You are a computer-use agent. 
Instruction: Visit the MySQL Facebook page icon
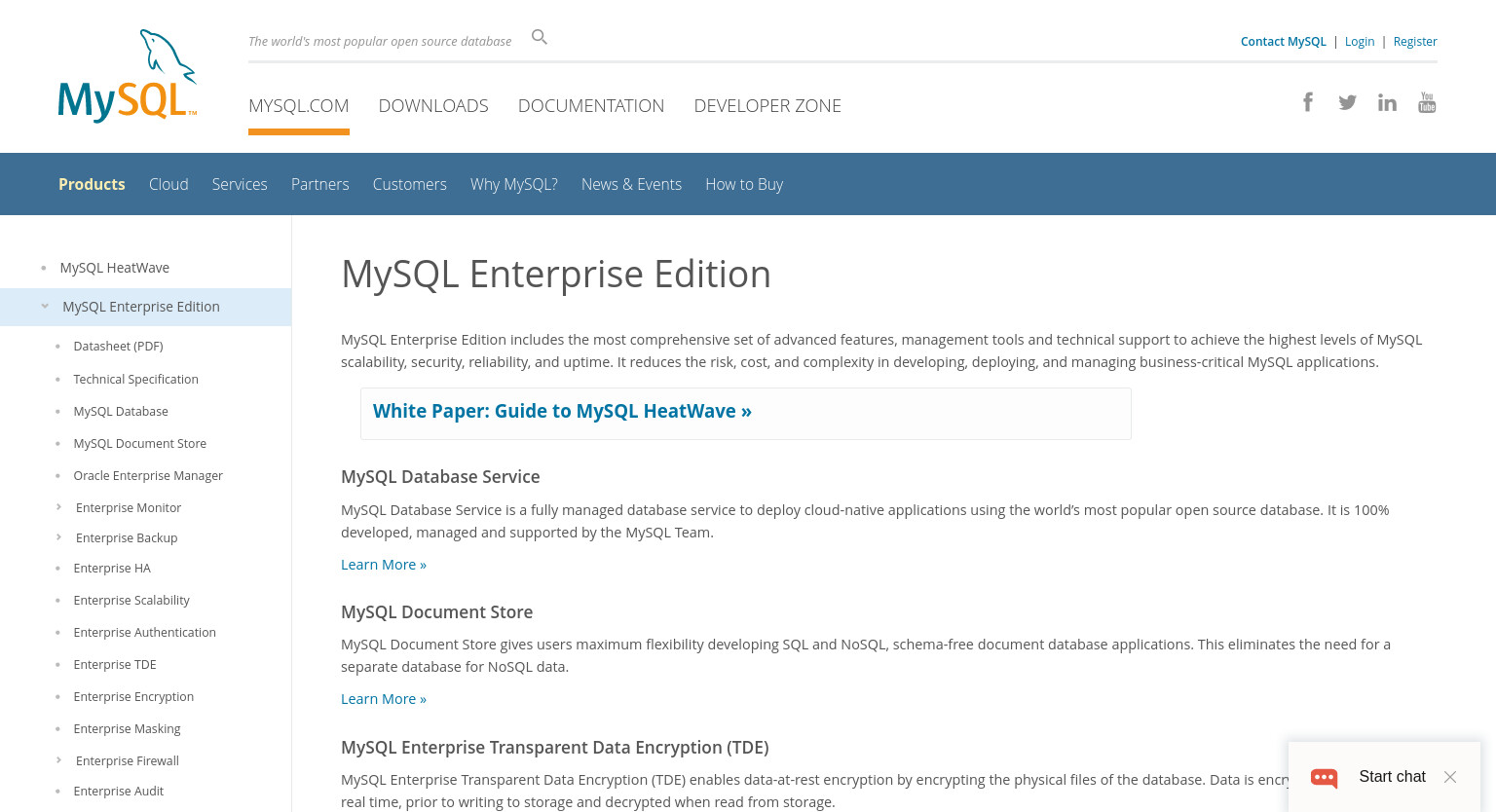[x=1308, y=102]
